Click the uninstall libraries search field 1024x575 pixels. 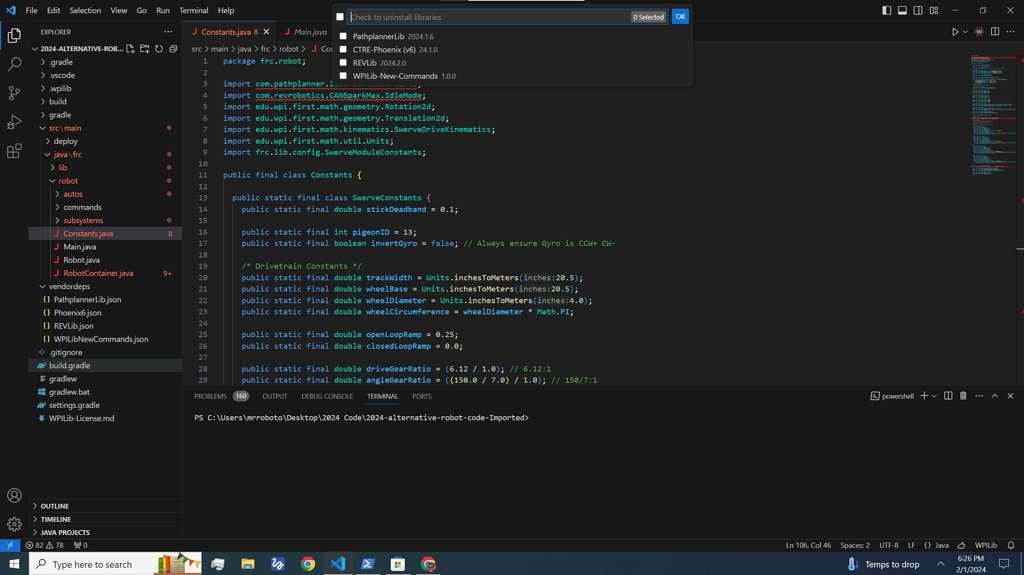click(488, 17)
